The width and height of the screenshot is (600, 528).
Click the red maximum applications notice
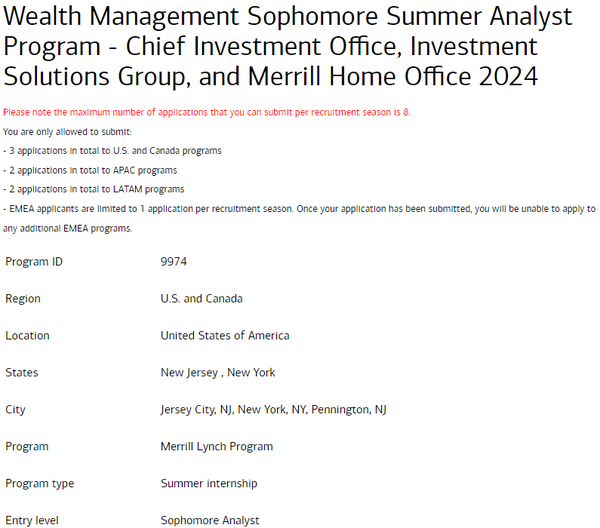207,112
